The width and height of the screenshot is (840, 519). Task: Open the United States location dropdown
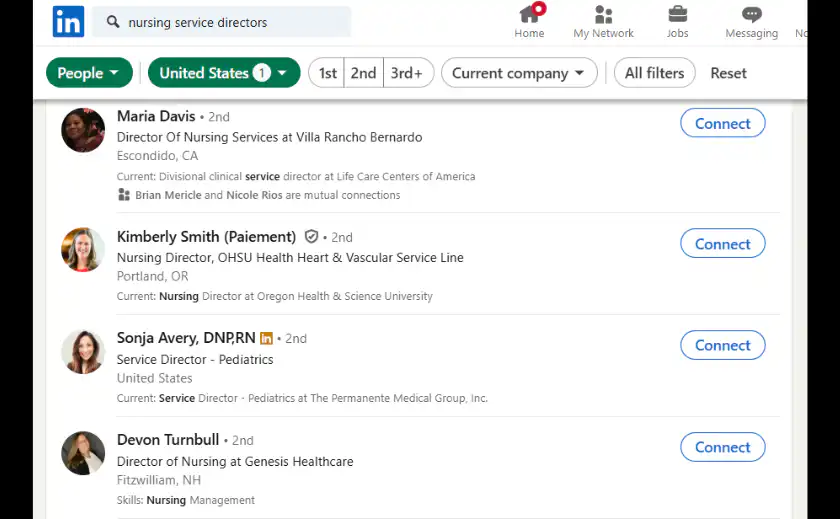pyautogui.click(x=223, y=73)
